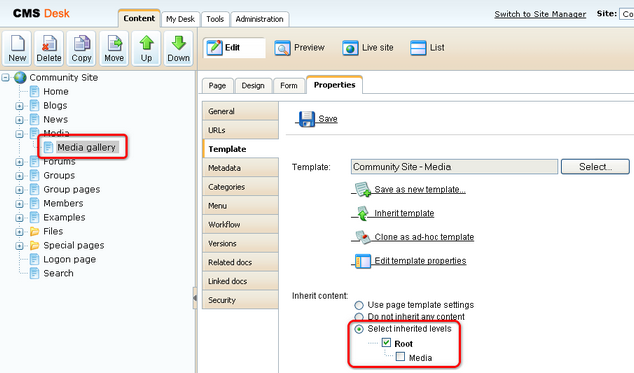The width and height of the screenshot is (634, 373).
Task: Switch to the Form tab
Action: (289, 86)
